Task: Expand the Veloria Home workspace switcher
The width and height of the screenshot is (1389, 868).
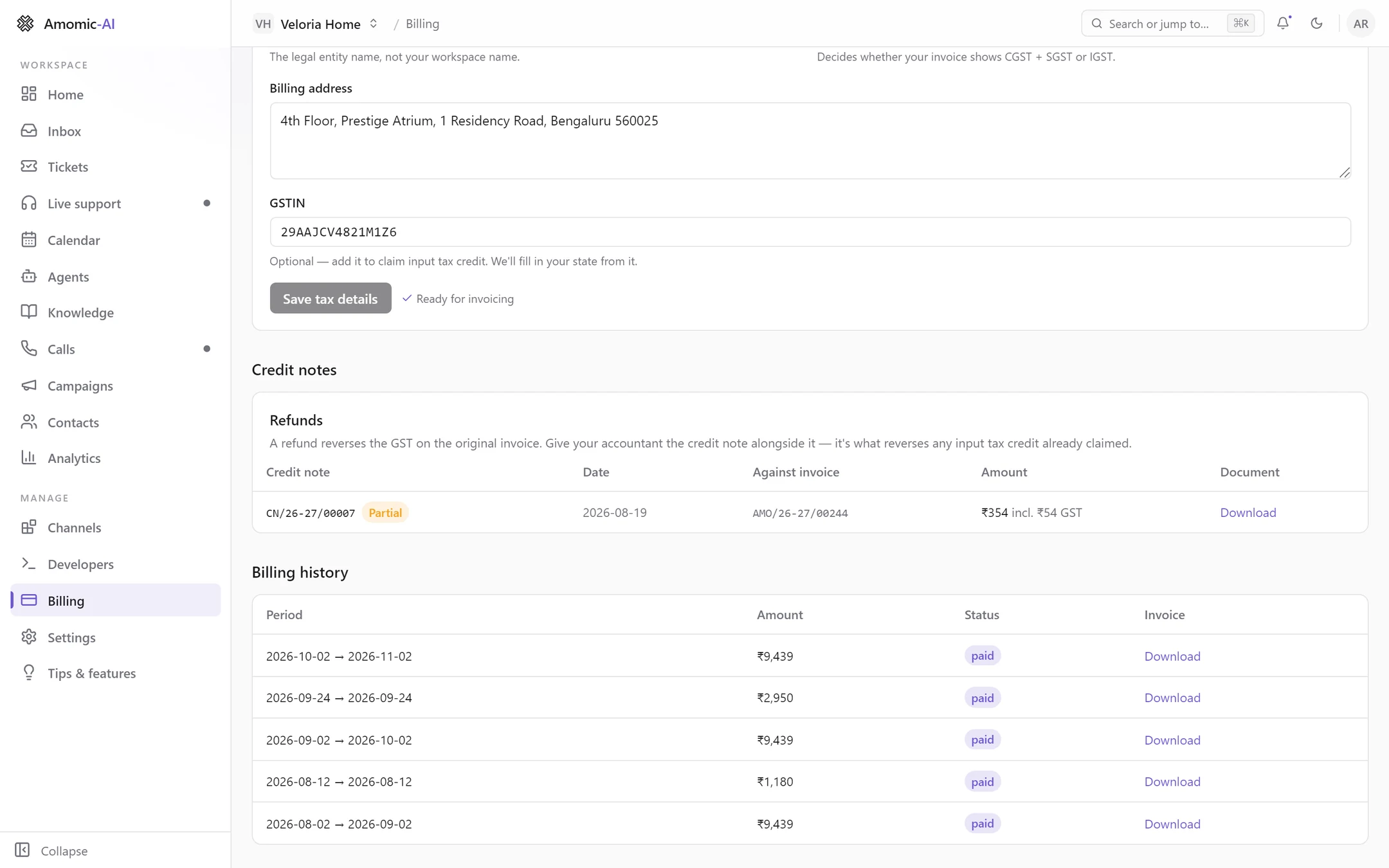Action: 373,24
